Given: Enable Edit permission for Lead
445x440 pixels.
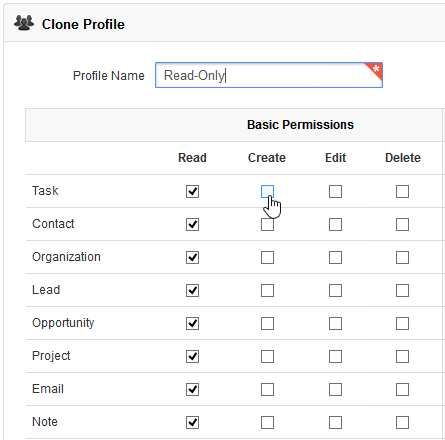Looking at the screenshot, I should tap(335, 290).
